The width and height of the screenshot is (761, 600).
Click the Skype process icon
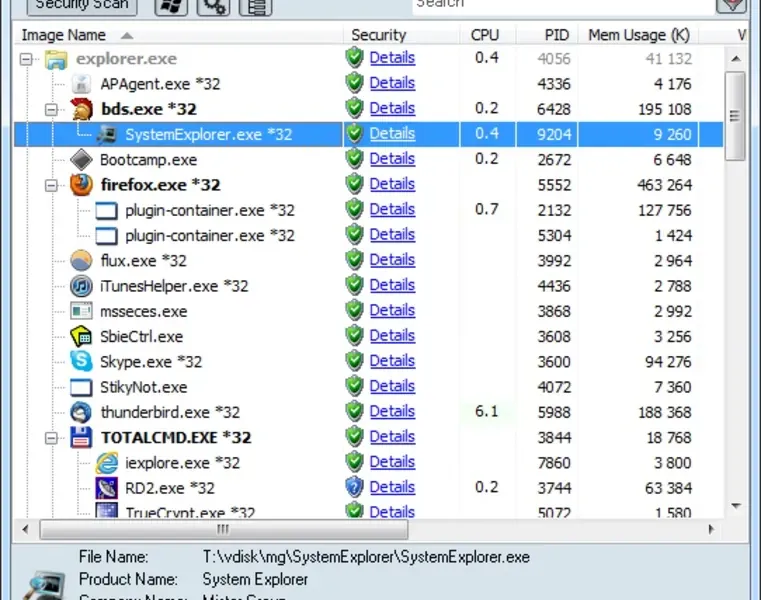(x=81, y=362)
